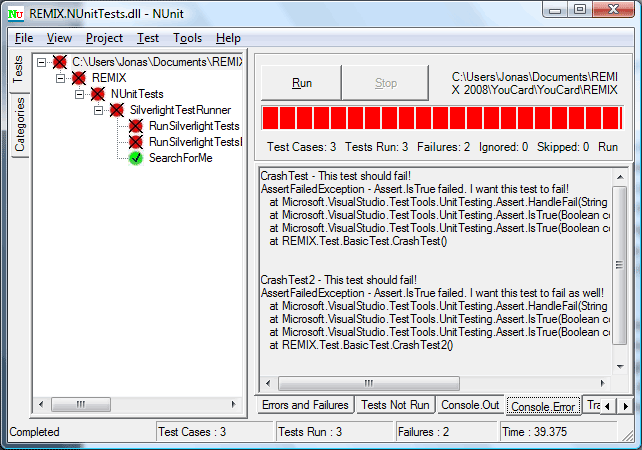The image size is (642, 450).
Task: Click the failure icon beside C:\Users path node
Action: [60, 62]
